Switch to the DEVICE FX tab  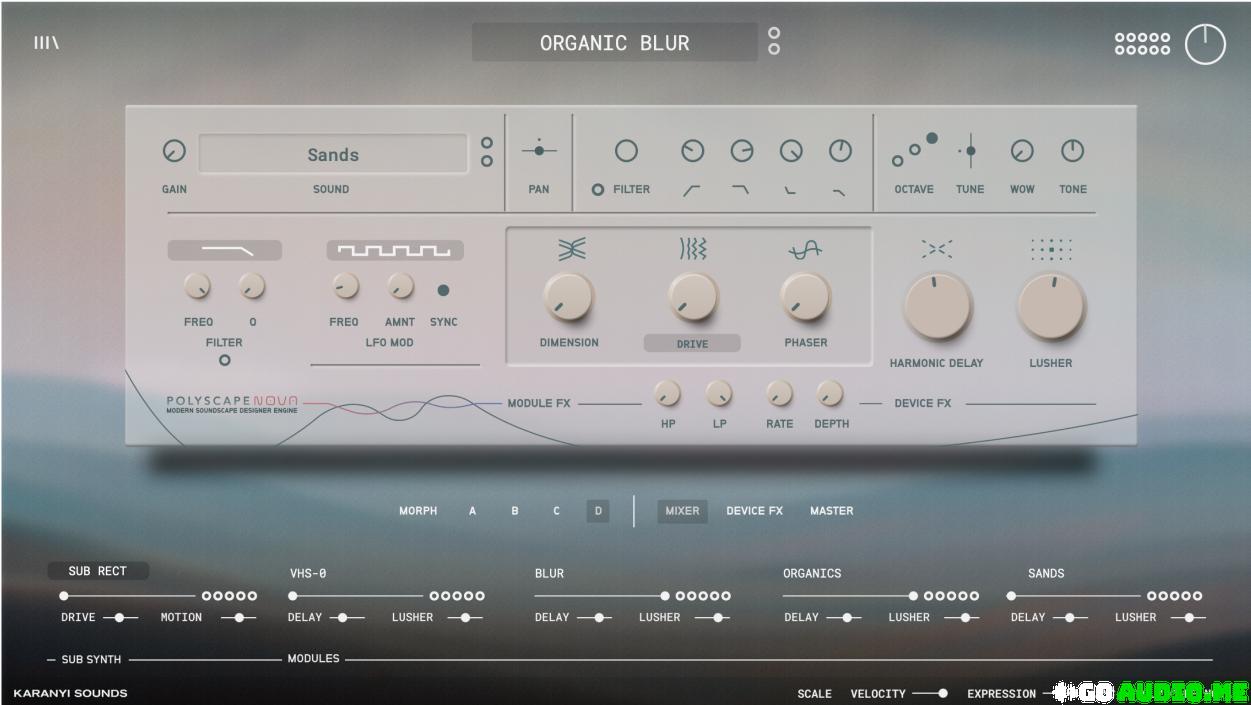click(754, 511)
